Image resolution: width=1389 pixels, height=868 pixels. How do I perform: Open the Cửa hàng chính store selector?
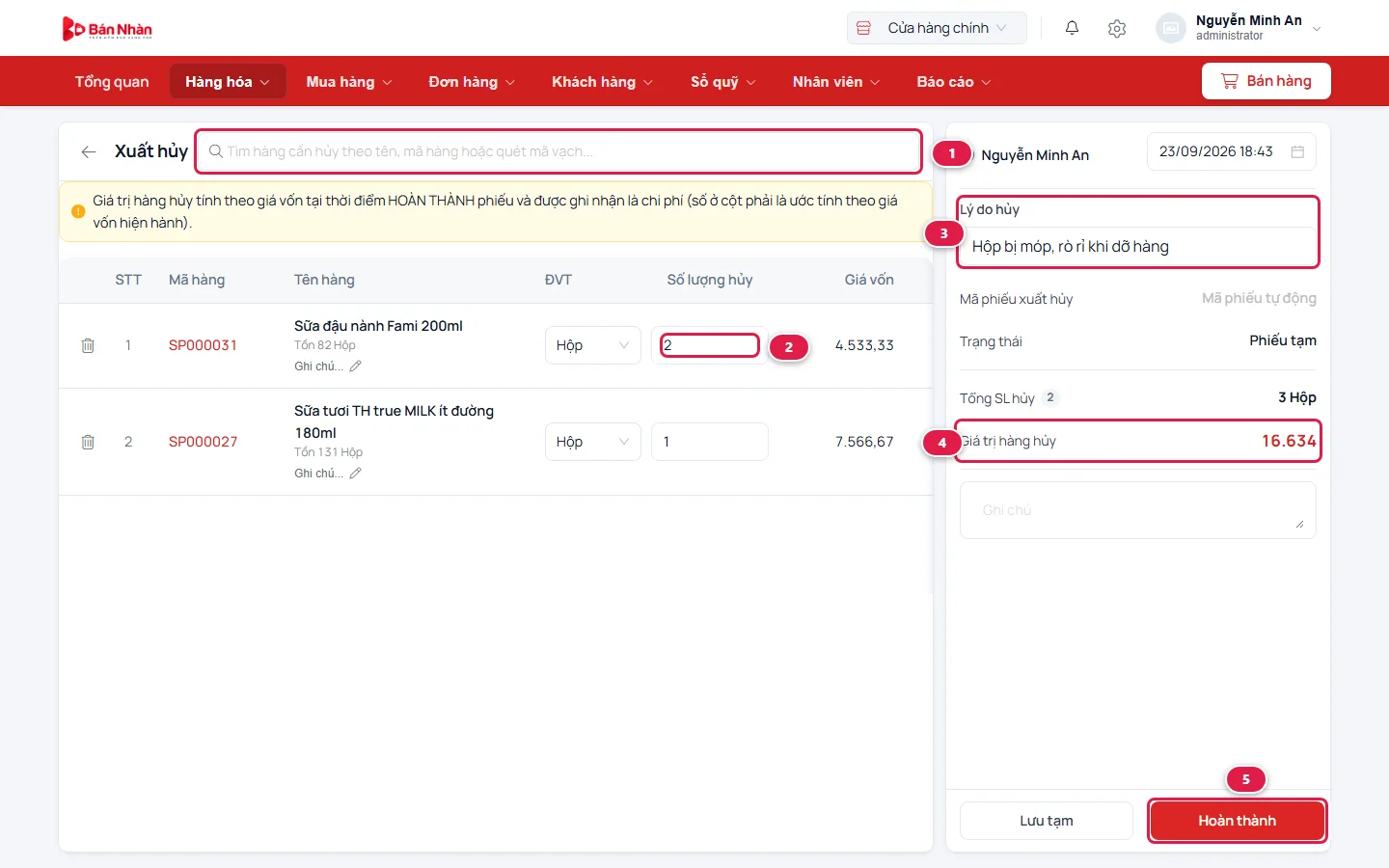tap(937, 28)
